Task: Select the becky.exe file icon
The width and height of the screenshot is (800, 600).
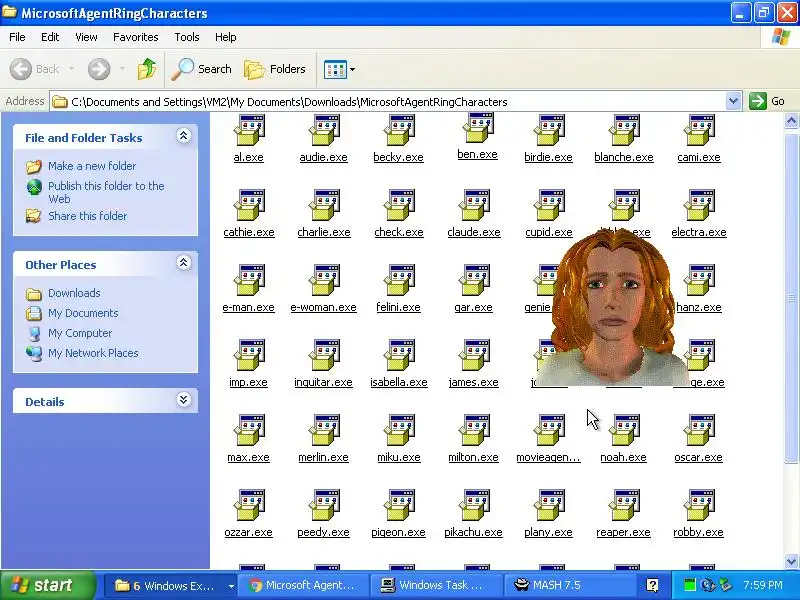Action: point(399,130)
